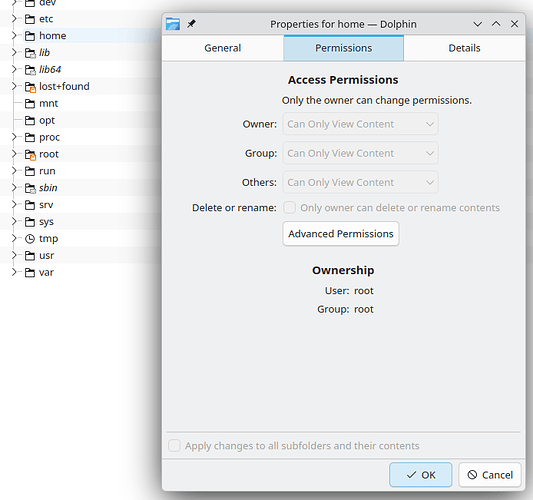
Task: Click the locked root folder icon
Action: [x=30, y=154]
